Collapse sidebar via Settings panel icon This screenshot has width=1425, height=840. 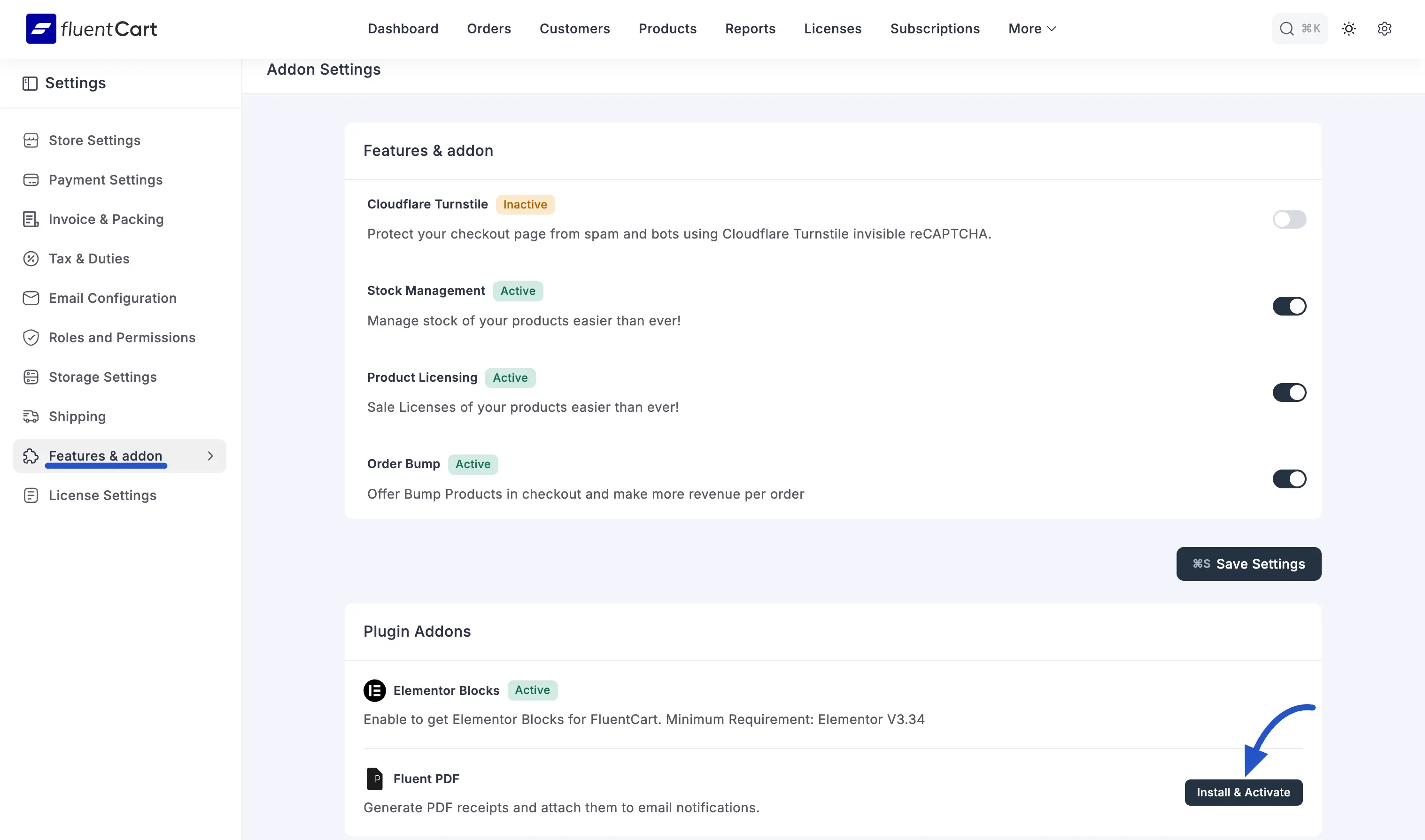point(30,83)
